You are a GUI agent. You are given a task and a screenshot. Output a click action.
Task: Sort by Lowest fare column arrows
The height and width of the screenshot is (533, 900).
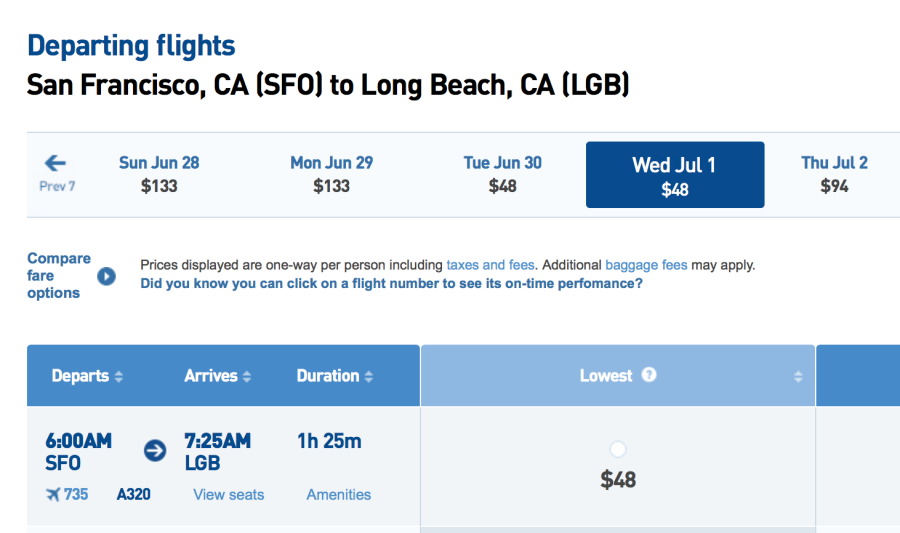(798, 377)
